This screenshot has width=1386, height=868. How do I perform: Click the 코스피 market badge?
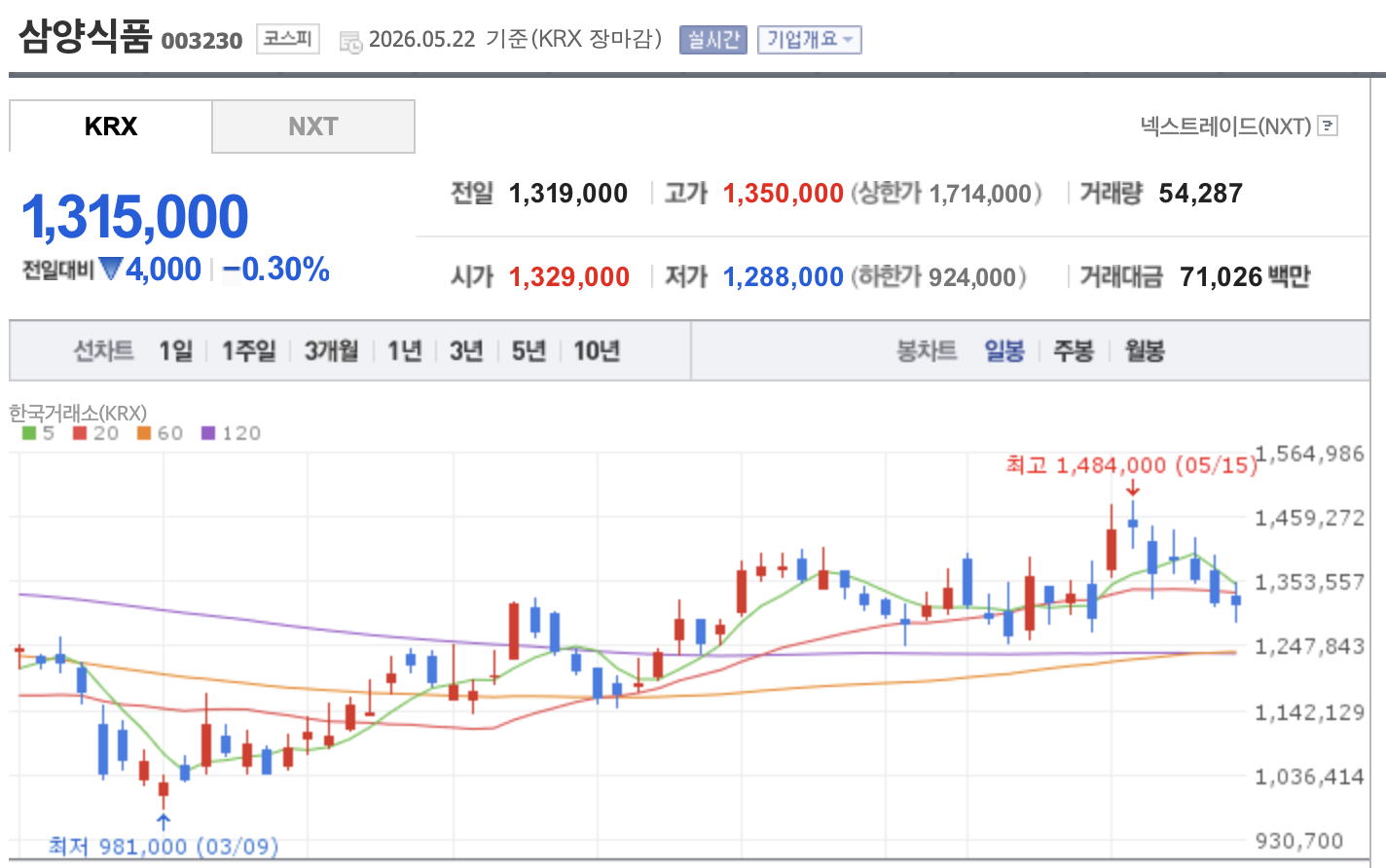click(x=288, y=39)
